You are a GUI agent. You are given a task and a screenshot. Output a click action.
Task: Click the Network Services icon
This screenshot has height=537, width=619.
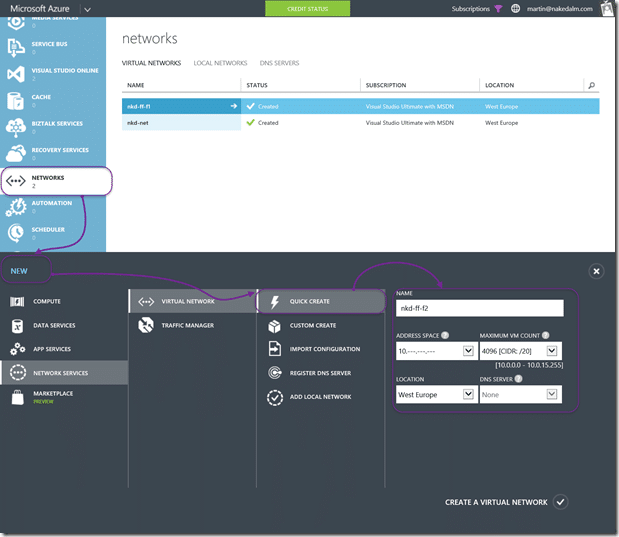(18, 373)
